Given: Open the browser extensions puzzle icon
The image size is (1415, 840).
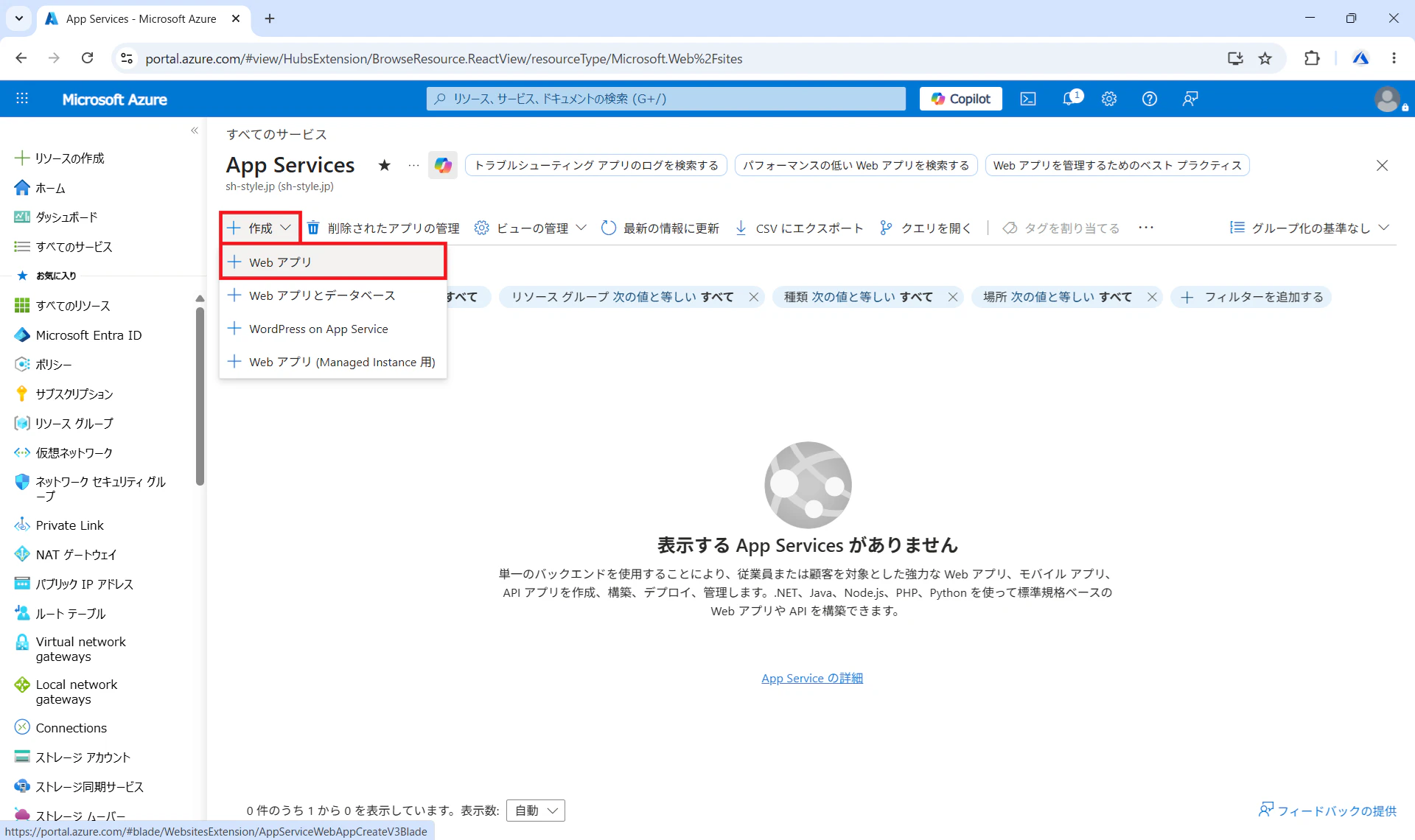Looking at the screenshot, I should coord(1312,58).
